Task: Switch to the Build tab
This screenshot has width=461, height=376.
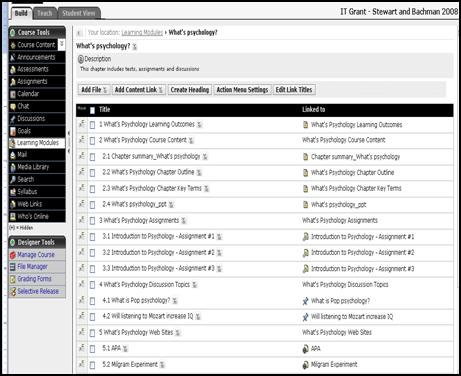Action: [21, 13]
